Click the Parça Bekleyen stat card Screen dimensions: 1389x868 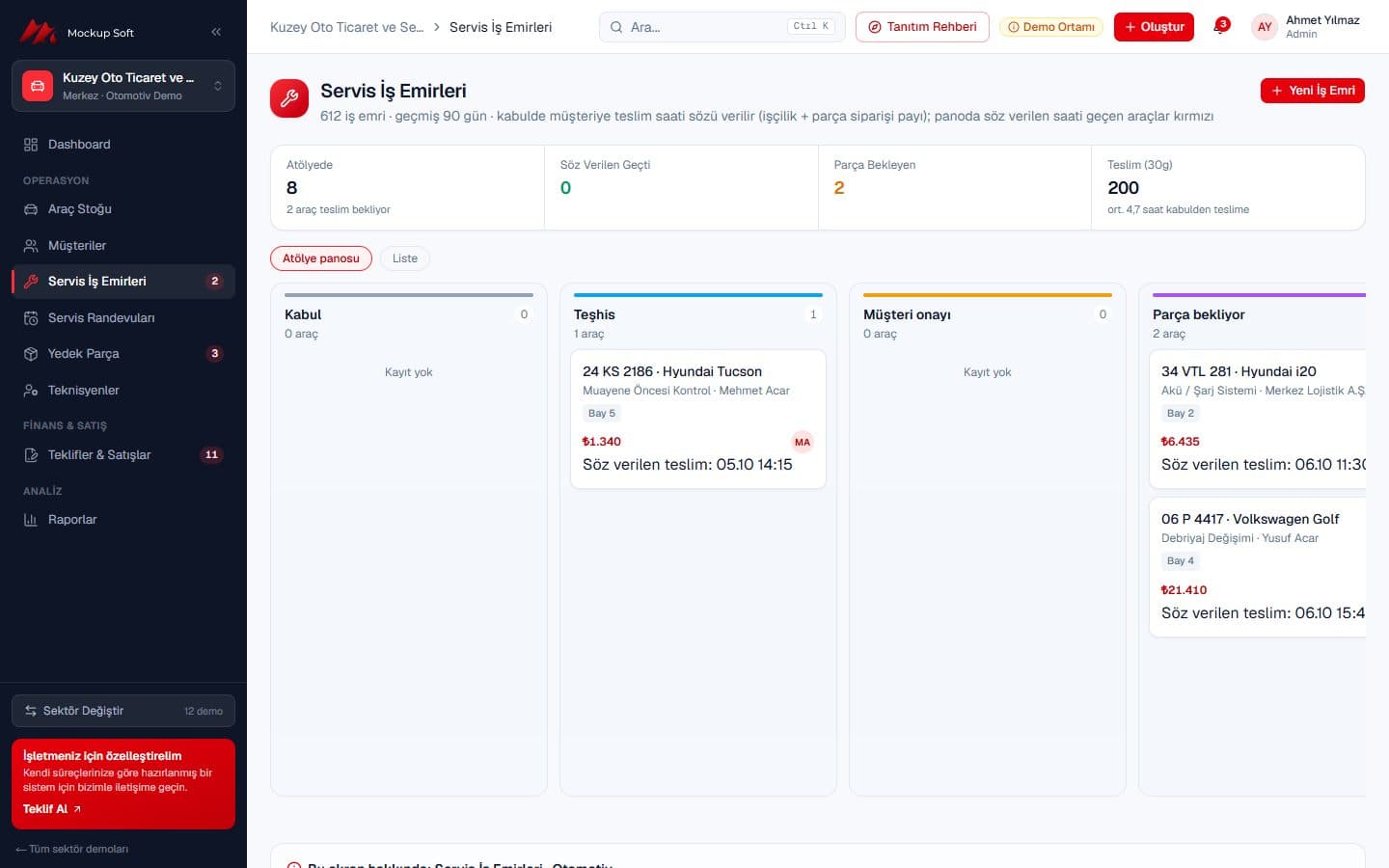(x=955, y=187)
